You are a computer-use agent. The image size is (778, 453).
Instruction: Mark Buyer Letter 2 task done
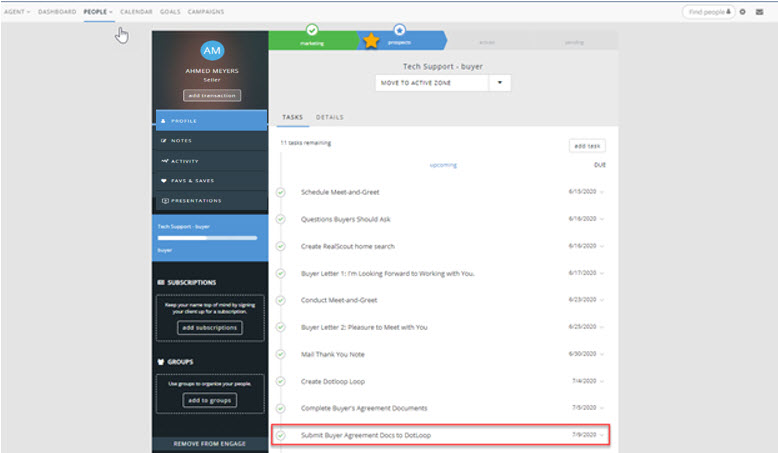tap(281, 327)
